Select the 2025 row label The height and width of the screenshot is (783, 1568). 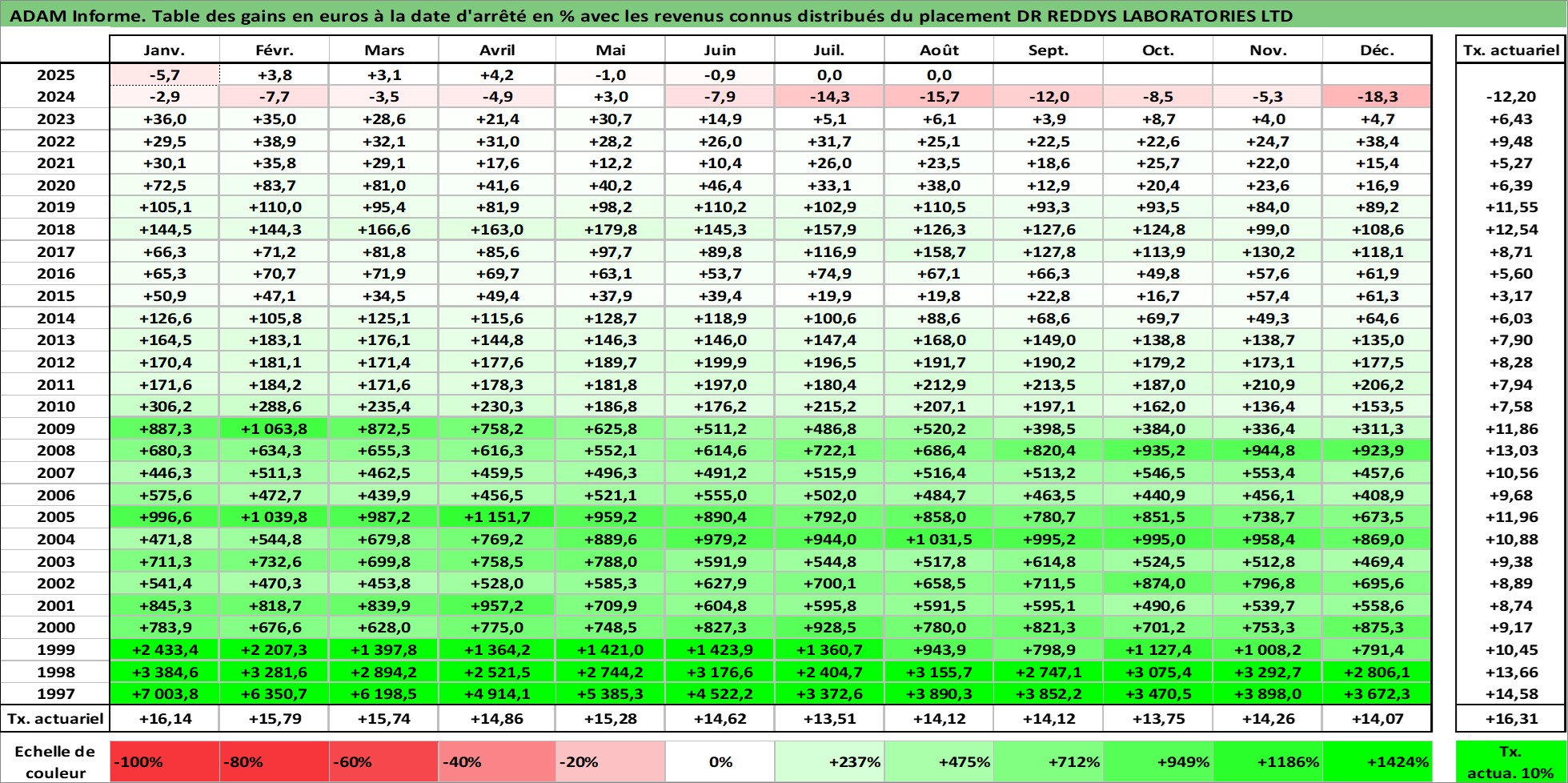tap(55, 74)
